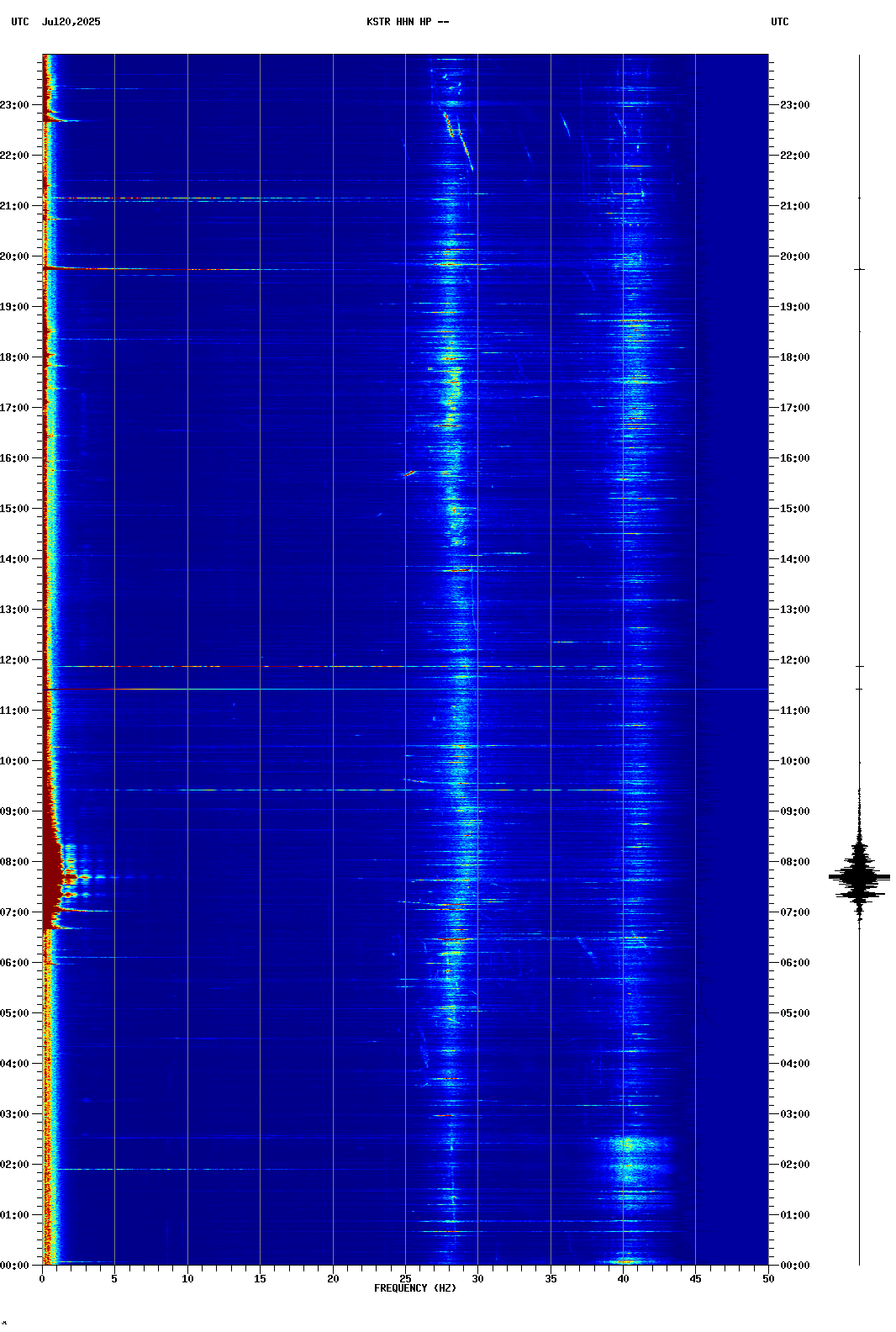The width and height of the screenshot is (896, 1332).
Task: Click the station title 'KSTR HHN HP --'
Action: tap(408, 22)
